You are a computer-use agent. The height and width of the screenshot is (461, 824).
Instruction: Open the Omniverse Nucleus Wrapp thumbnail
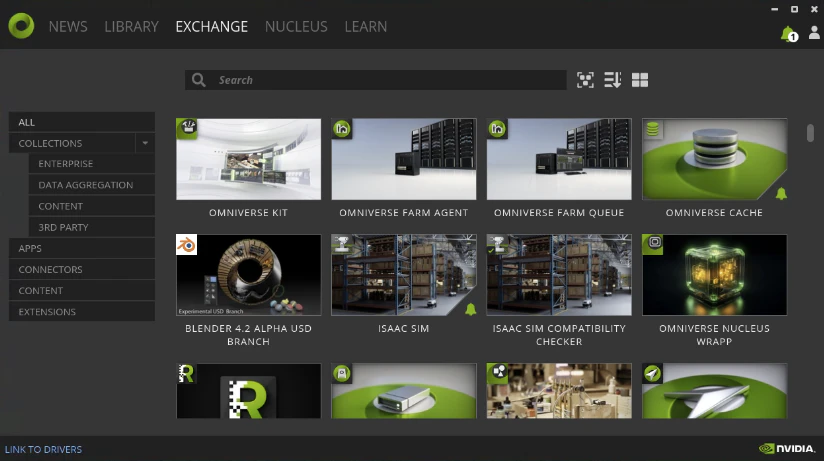[715, 275]
